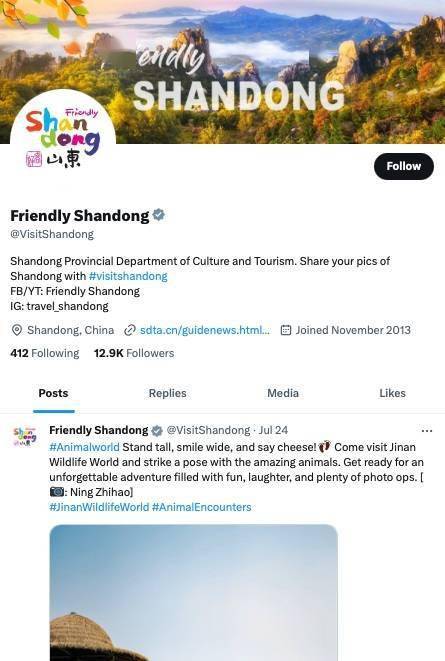Open the Media tab
Viewport: 445px width, 661px height.
click(283, 393)
